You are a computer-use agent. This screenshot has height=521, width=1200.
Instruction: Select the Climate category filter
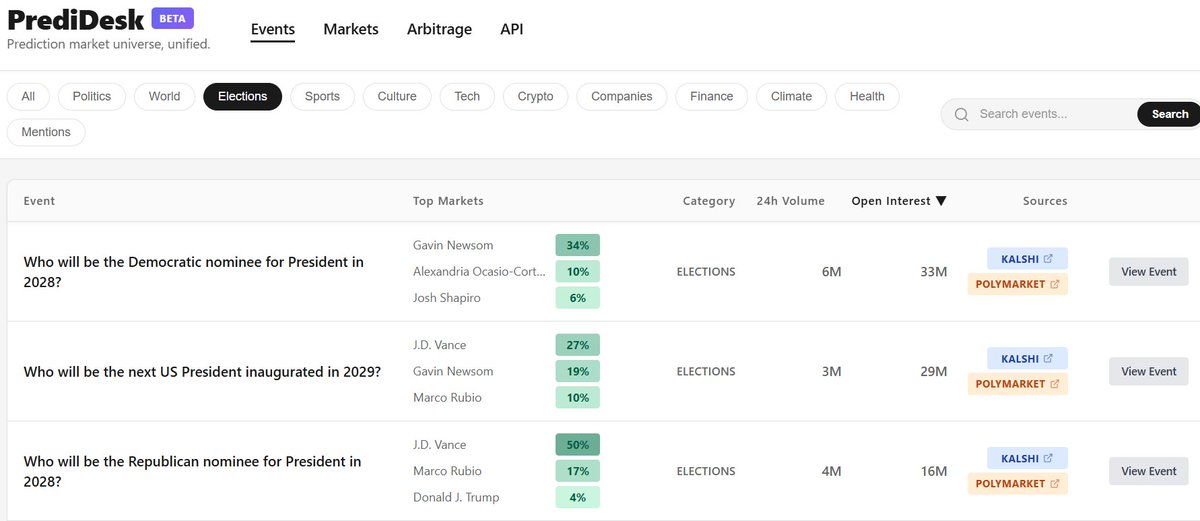tap(791, 96)
